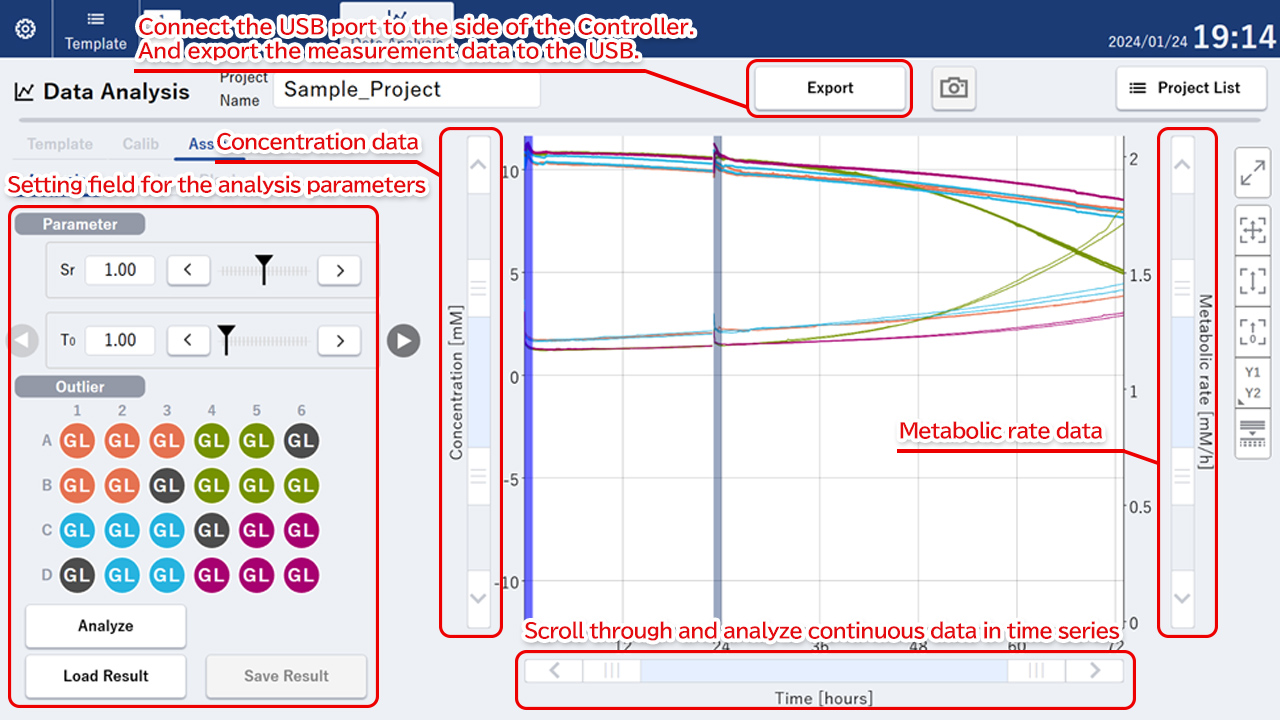The image size is (1280, 720).
Task: Click the vertical autoscale icon
Action: pos(1253,281)
